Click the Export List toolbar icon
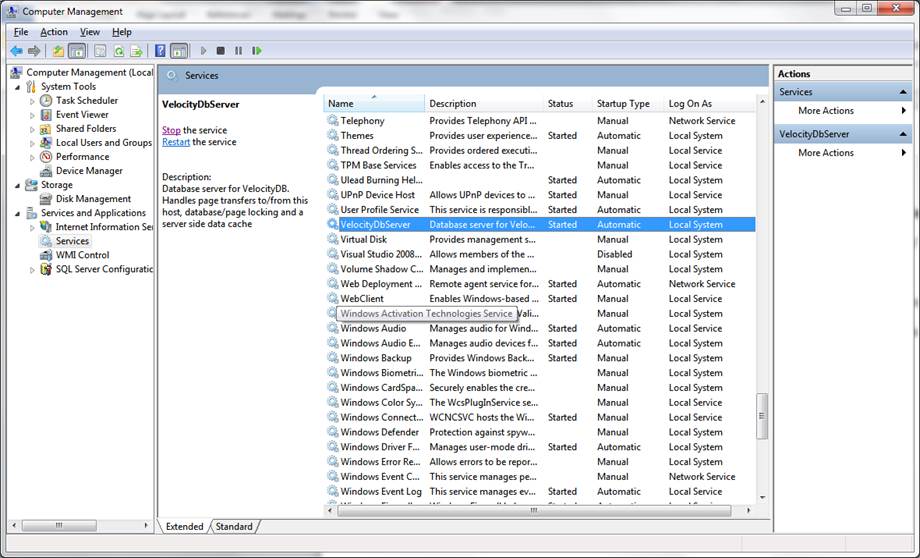Image resolution: width=920 pixels, height=558 pixels. 136,51
